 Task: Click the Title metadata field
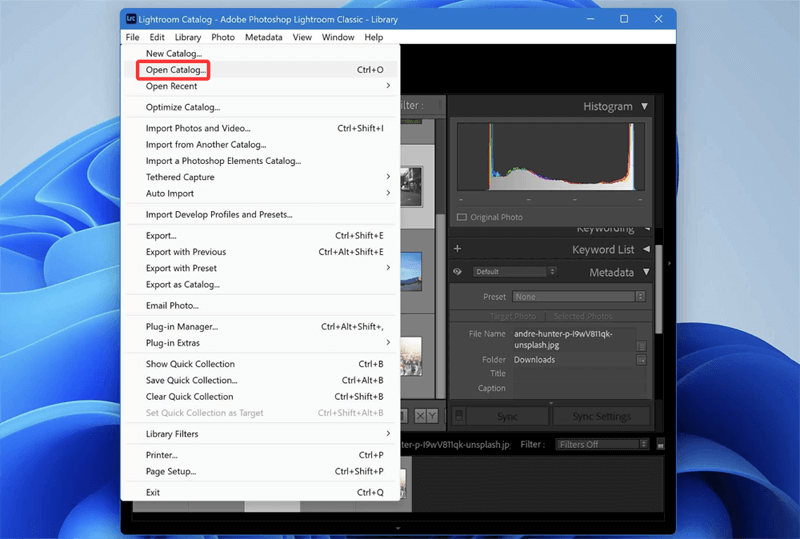point(579,374)
